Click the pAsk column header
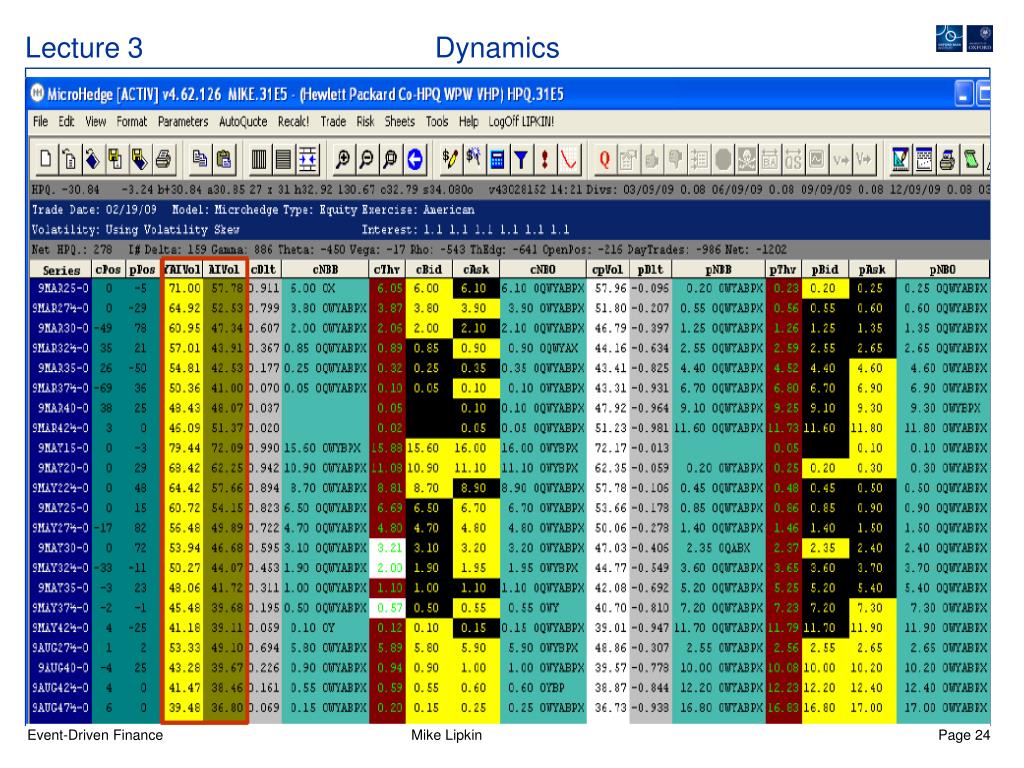This screenshot has height=768, width=1024. (872, 270)
